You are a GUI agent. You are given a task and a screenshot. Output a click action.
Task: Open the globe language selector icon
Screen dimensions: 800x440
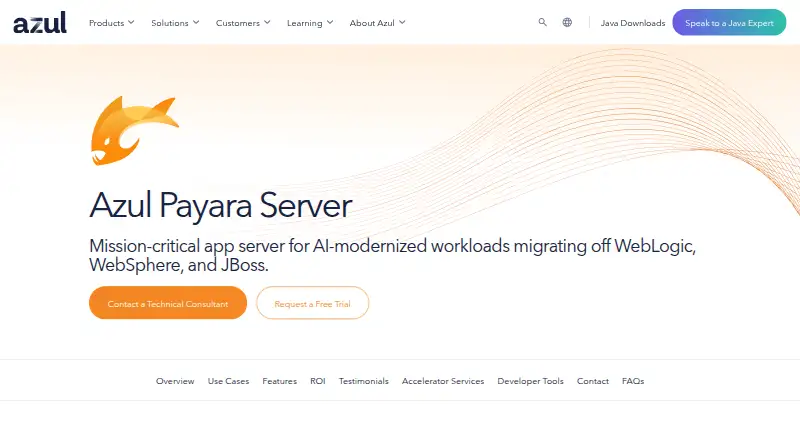point(567,22)
